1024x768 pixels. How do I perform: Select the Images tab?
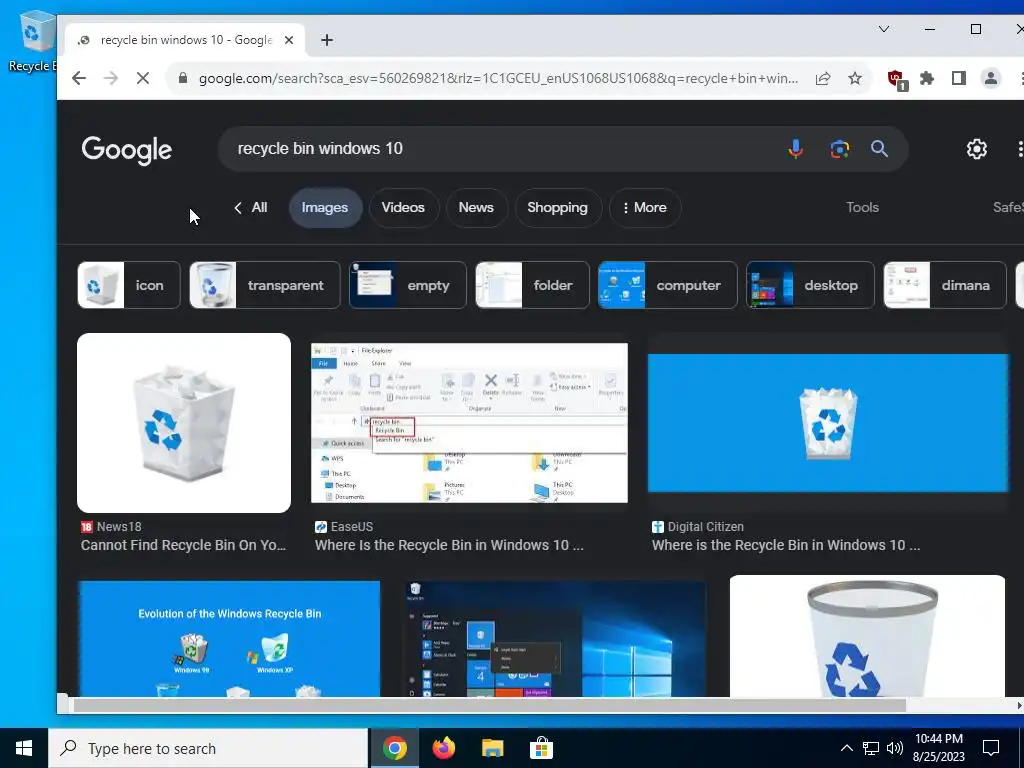click(325, 208)
